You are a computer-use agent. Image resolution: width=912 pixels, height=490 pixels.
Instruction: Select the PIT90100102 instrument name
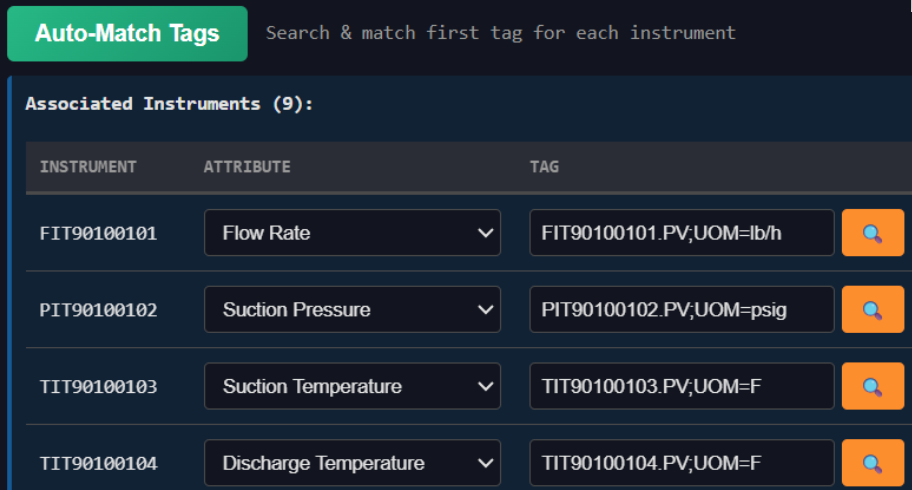point(98,311)
